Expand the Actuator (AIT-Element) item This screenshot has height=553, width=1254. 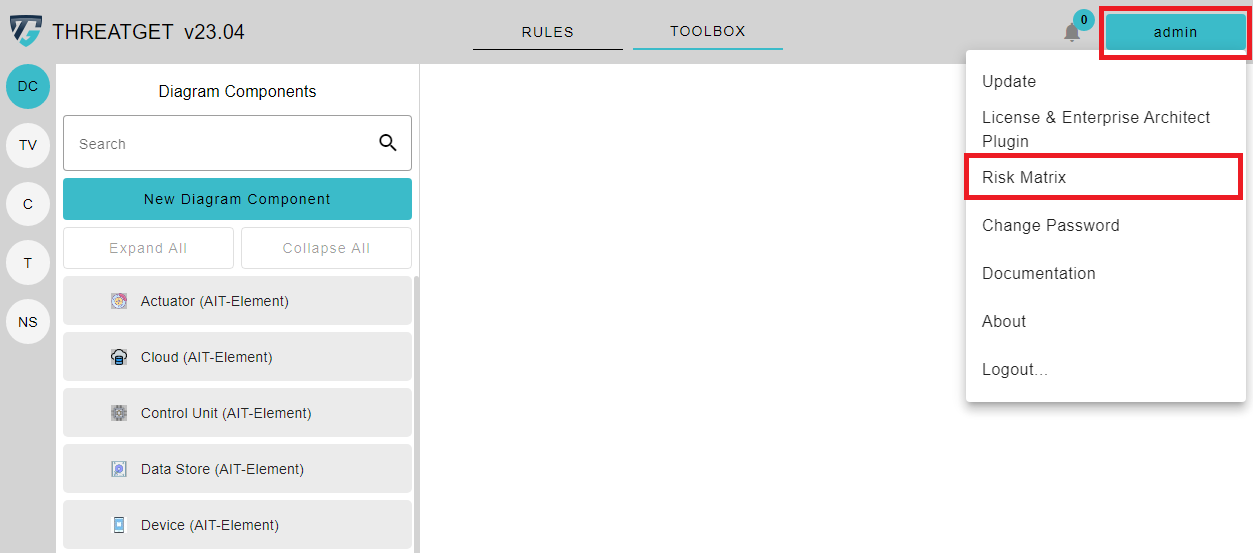(x=237, y=301)
